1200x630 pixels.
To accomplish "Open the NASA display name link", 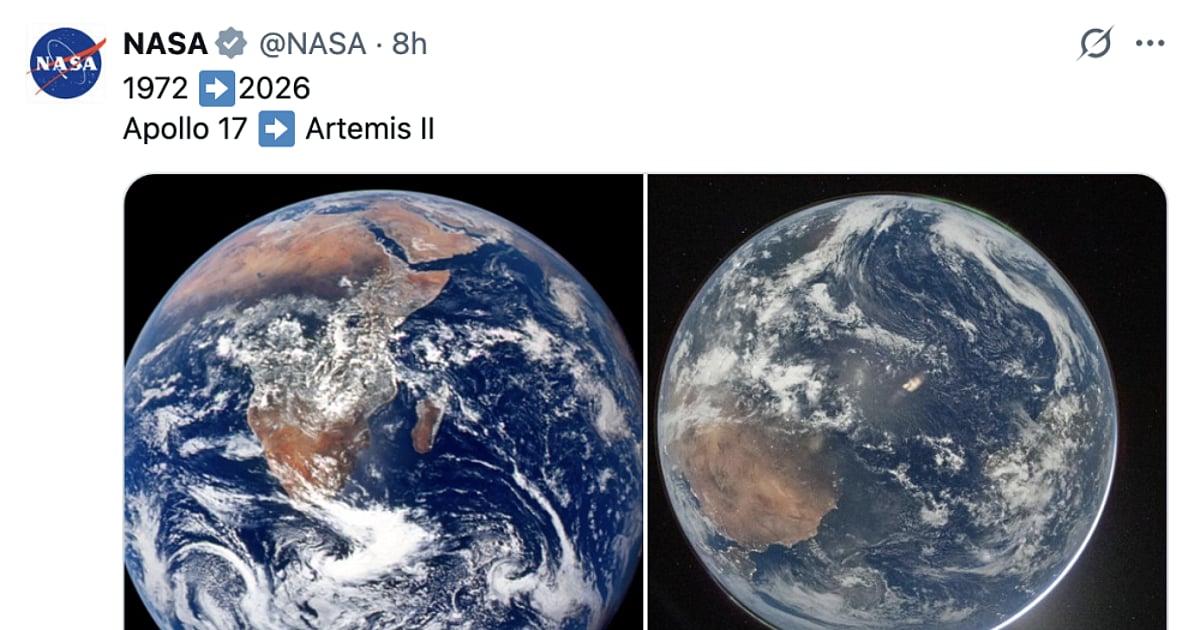I will (165, 44).
